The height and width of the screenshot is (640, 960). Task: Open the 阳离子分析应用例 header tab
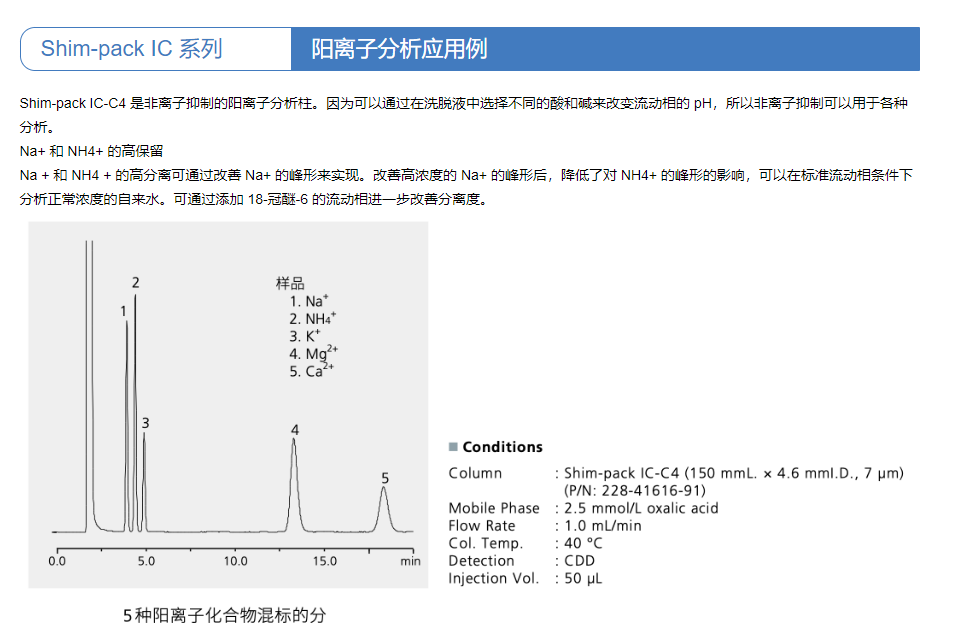pos(400,49)
